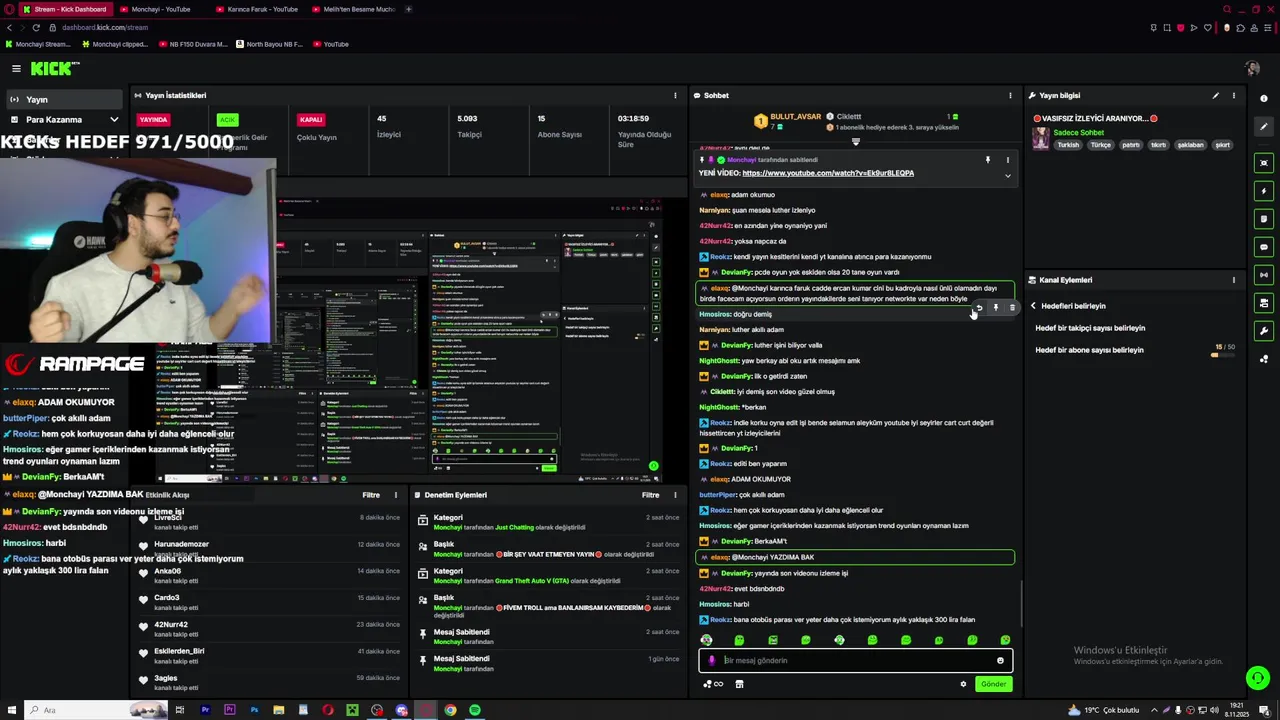
Task: Click Harunademozer follow event
Action: (x=270, y=548)
